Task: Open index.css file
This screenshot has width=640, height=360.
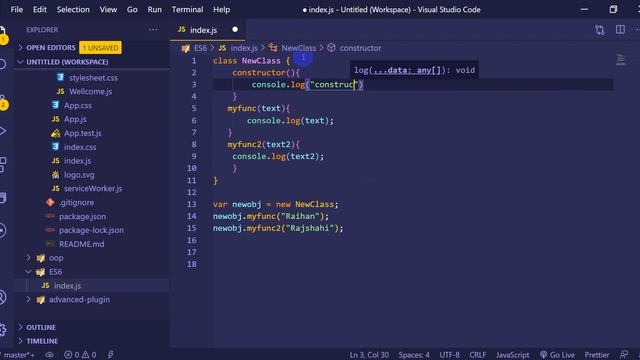Action: (80, 147)
